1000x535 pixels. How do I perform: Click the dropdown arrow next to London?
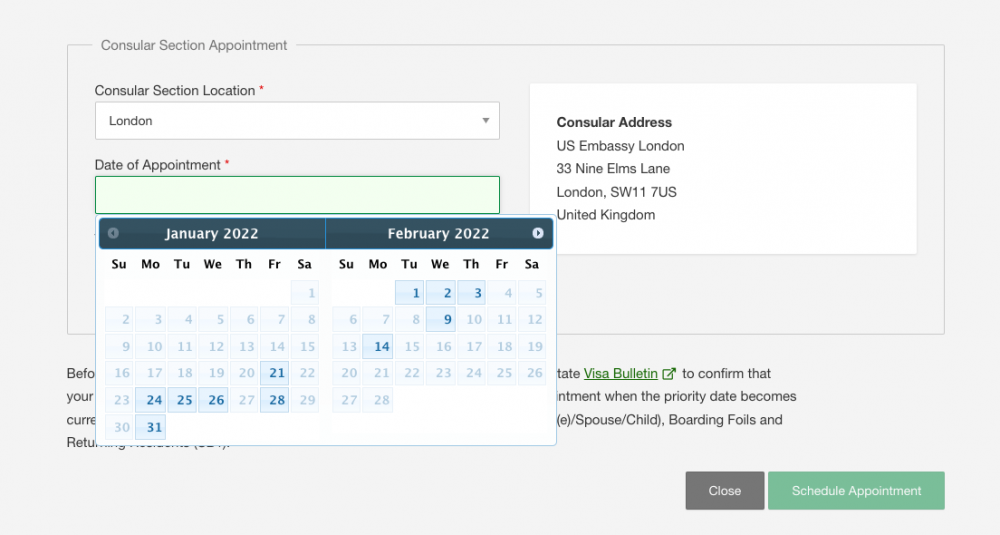(486, 121)
